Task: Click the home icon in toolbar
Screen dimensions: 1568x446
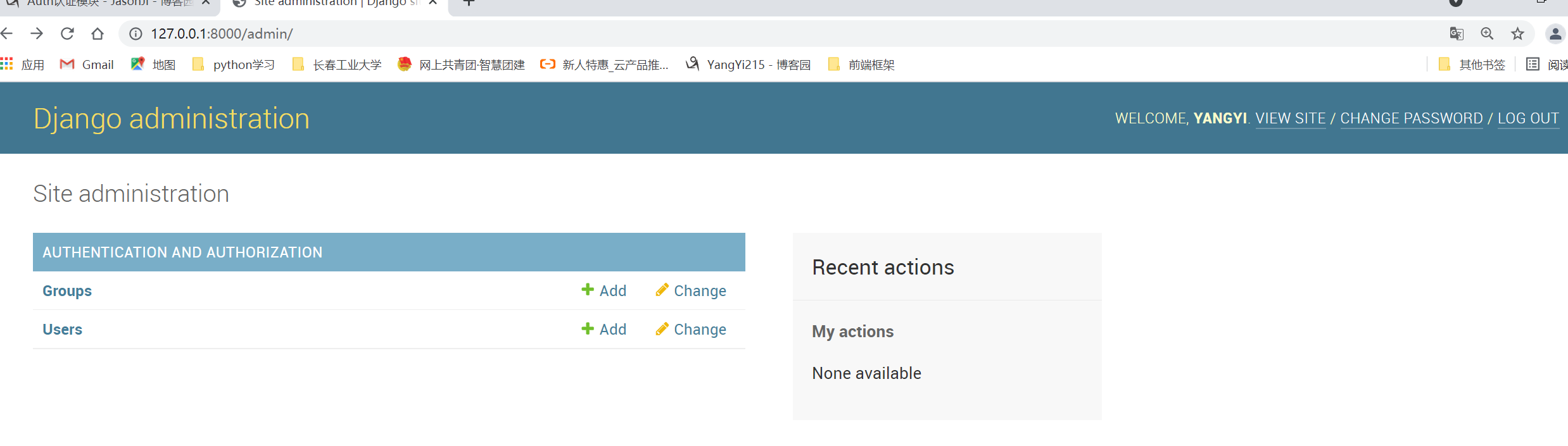Action: point(98,34)
